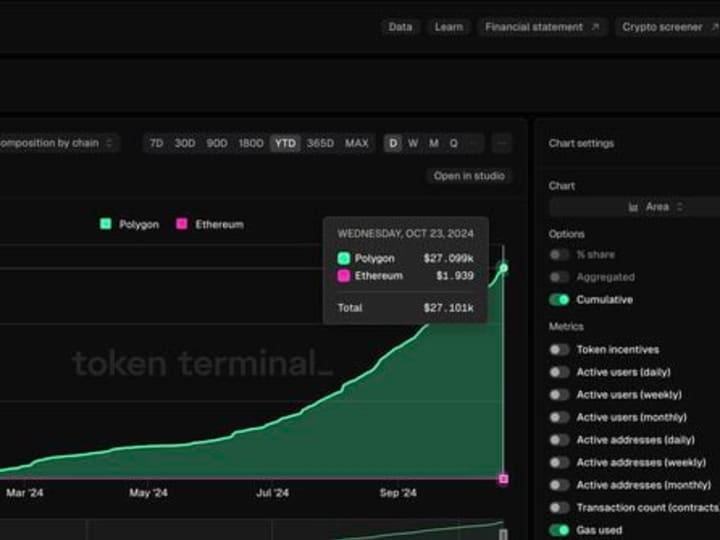
Task: Click the Financial statement external arrow icon
Action: 596,27
